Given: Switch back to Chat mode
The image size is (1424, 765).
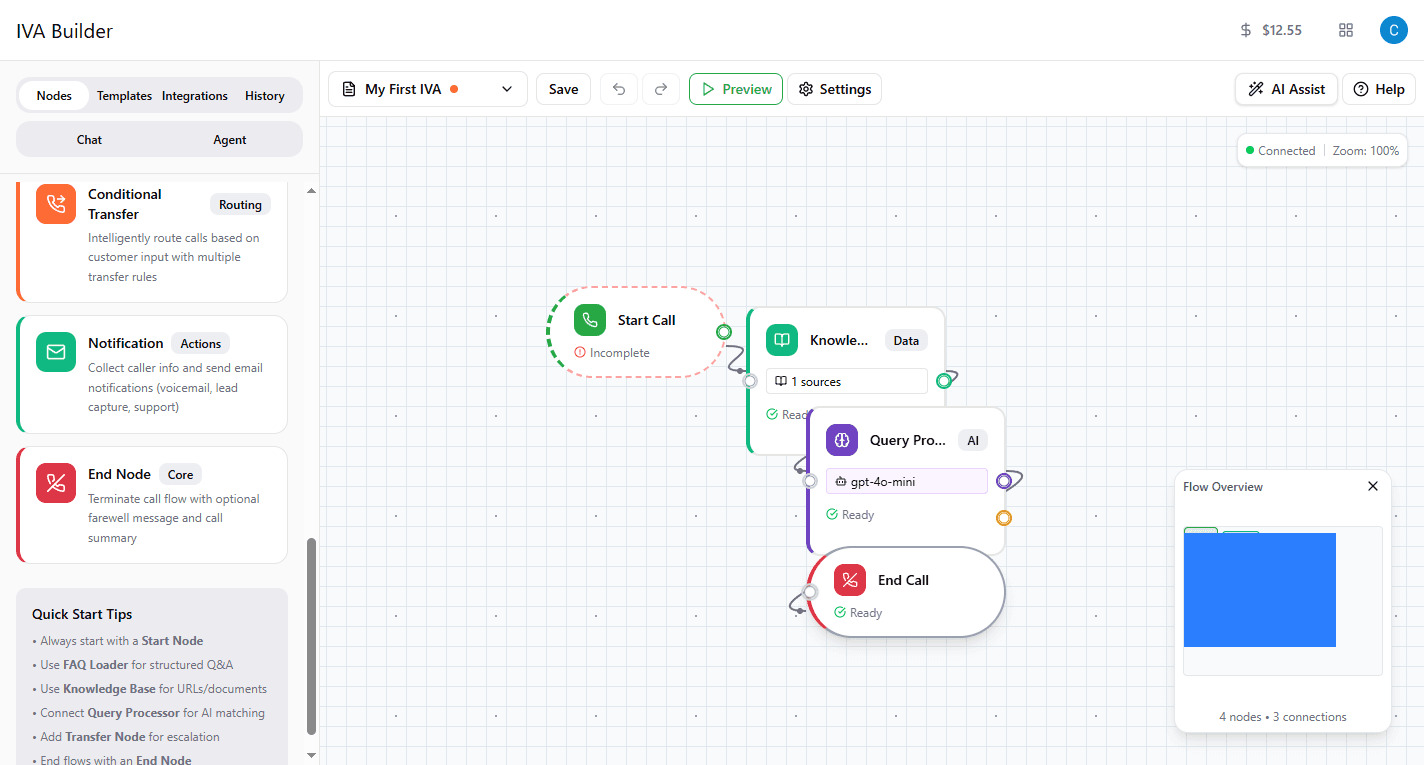Looking at the screenshot, I should [x=89, y=139].
